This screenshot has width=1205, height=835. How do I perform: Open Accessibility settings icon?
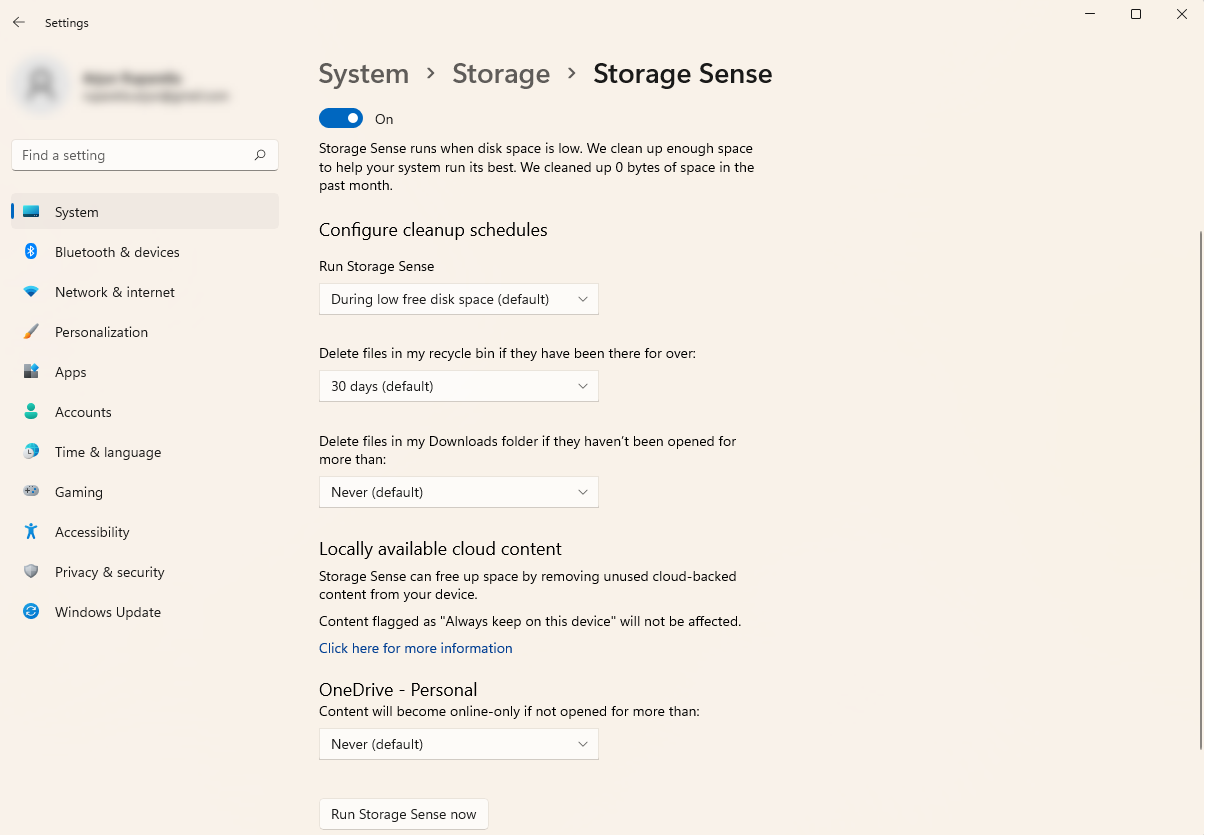[33, 532]
